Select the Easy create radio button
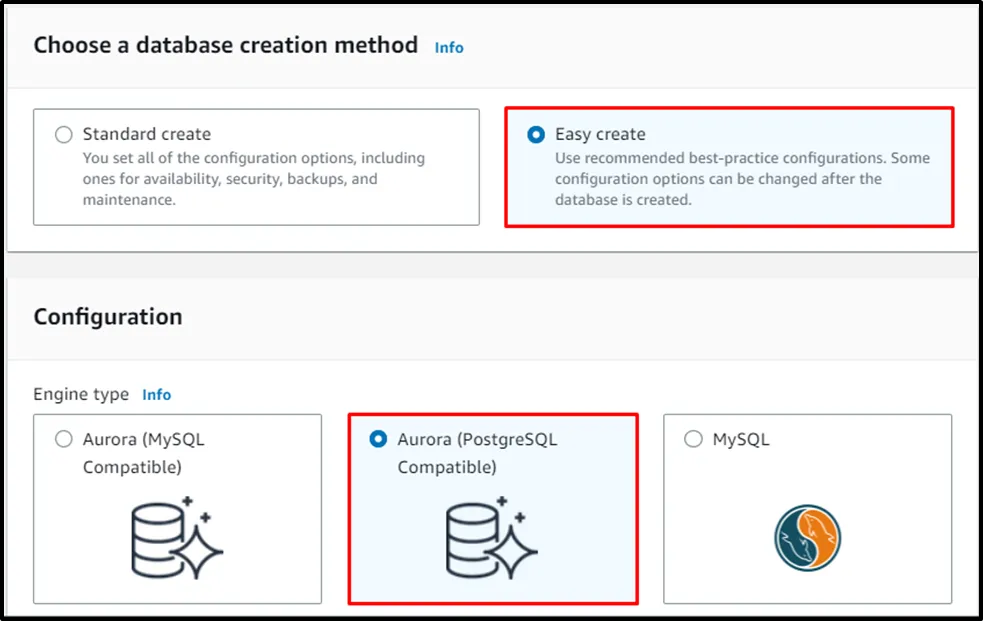 [537, 134]
